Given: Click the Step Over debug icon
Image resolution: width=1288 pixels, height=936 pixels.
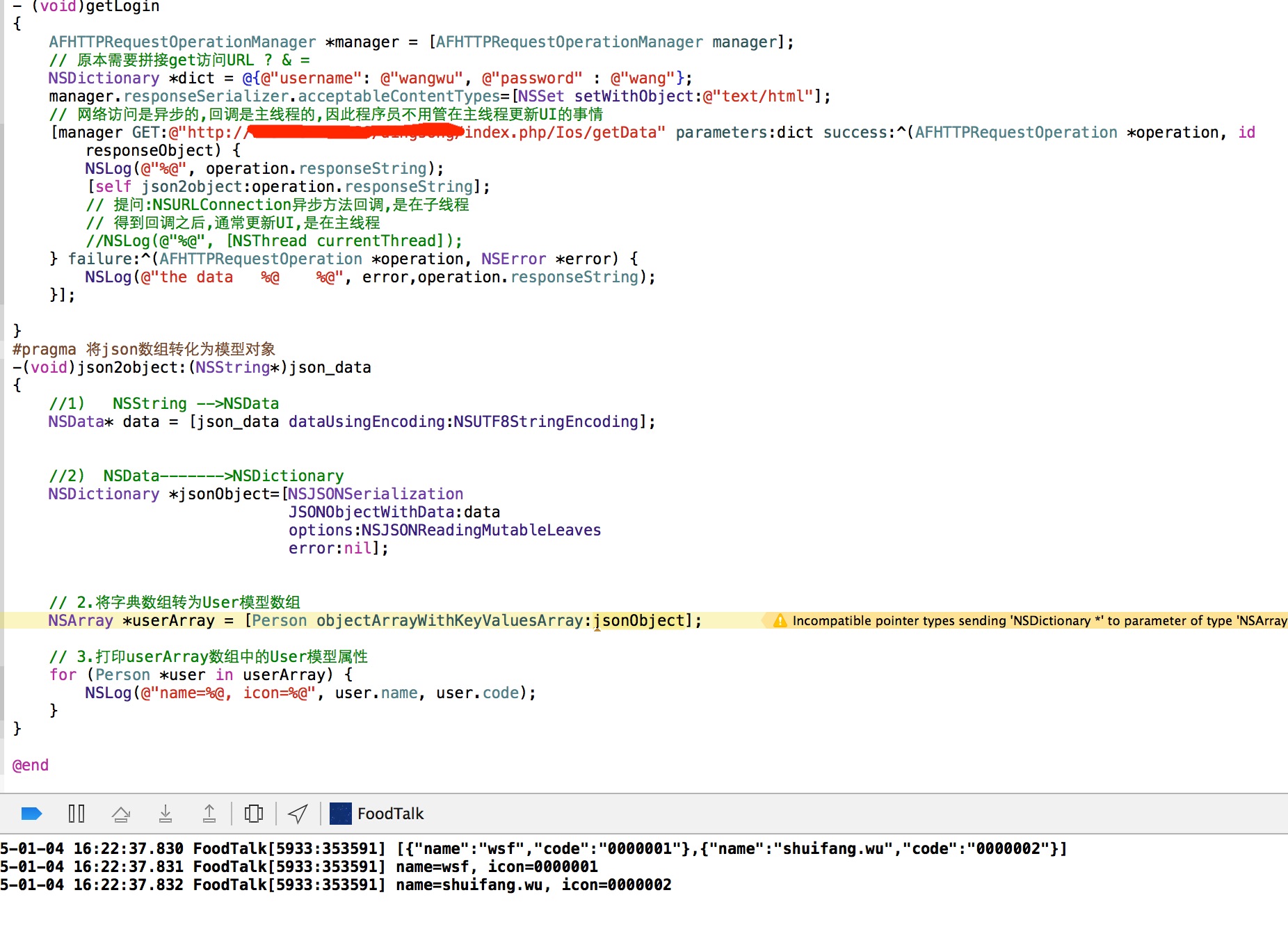Looking at the screenshot, I should pyautogui.click(x=121, y=814).
